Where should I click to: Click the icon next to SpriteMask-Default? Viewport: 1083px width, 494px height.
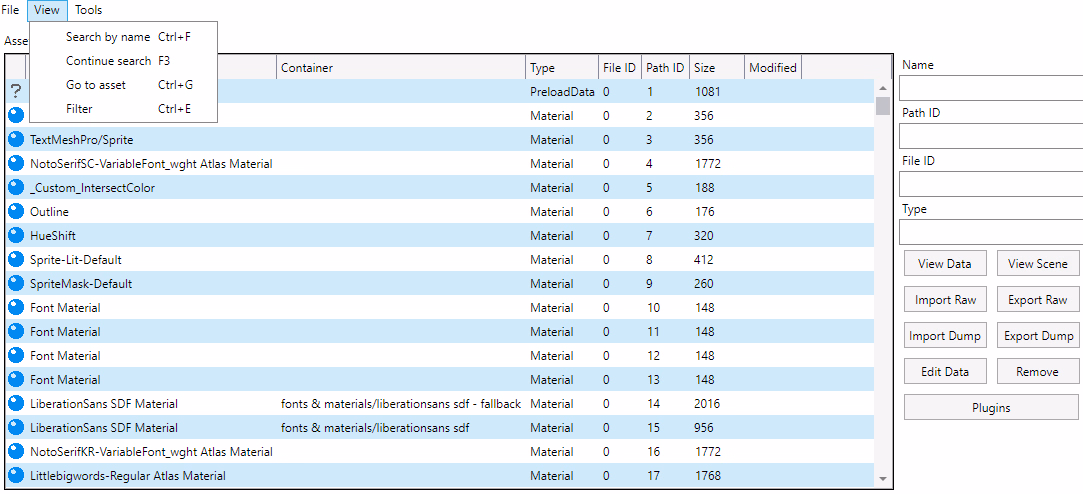[x=16, y=284]
